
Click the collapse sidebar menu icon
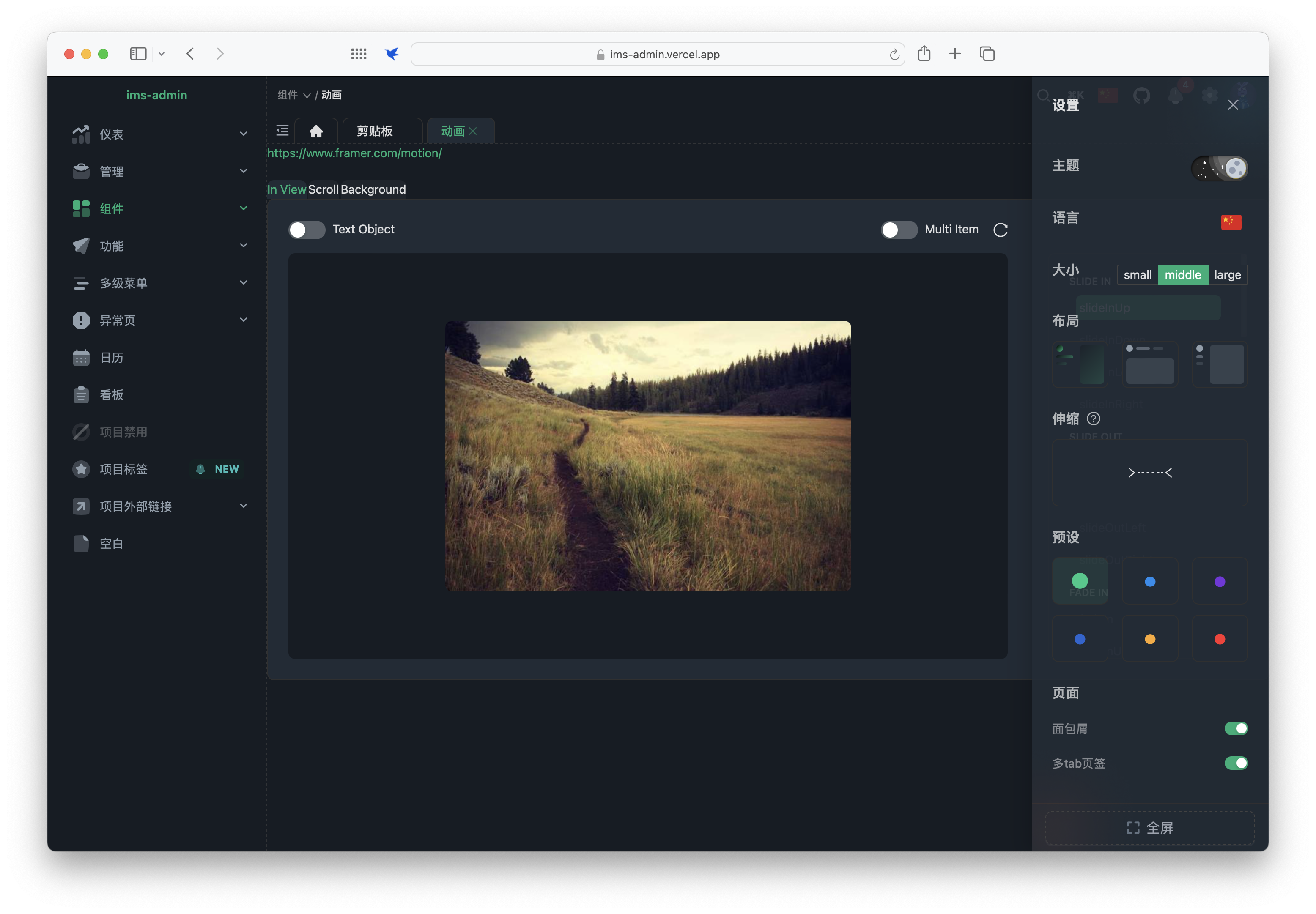coord(282,131)
